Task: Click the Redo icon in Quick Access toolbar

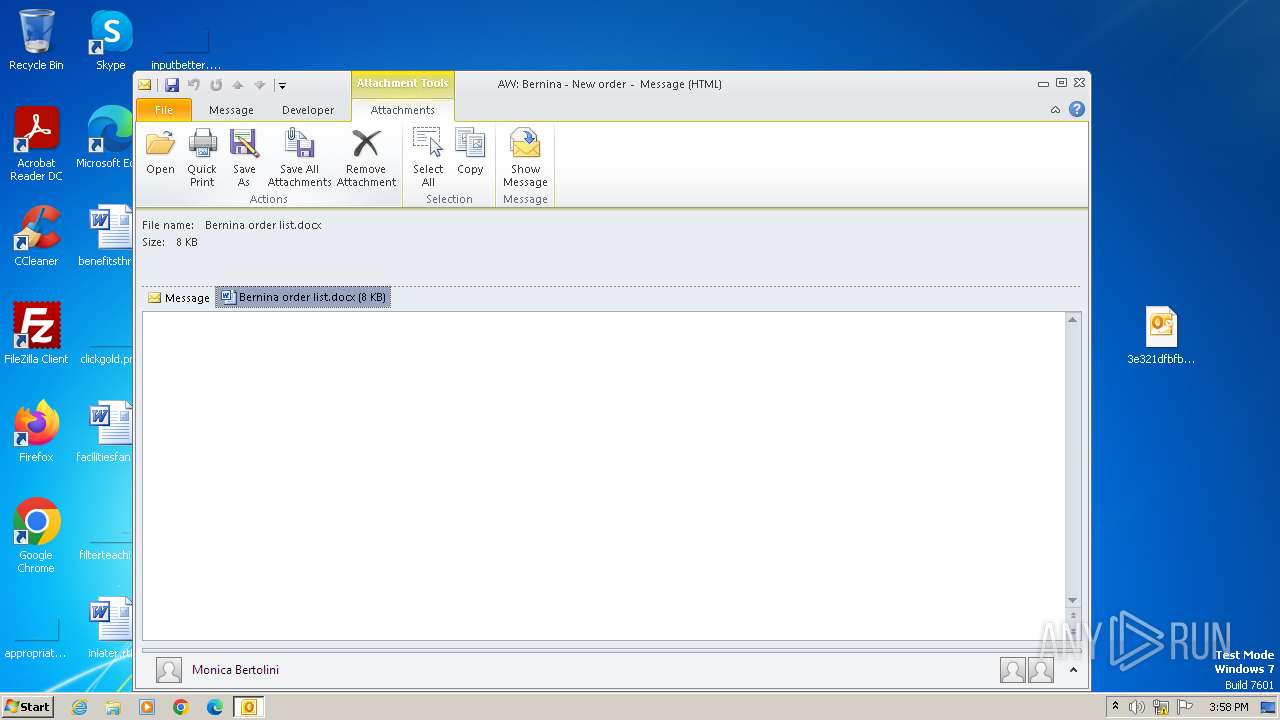Action: [x=216, y=85]
